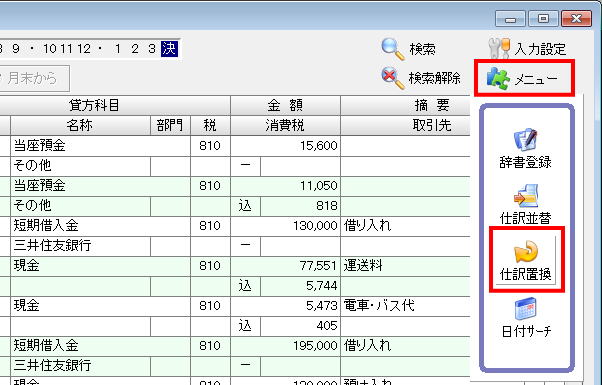Screen dimensions: 602x385
Task: Select month 12 in period bar
Action: 84,49
